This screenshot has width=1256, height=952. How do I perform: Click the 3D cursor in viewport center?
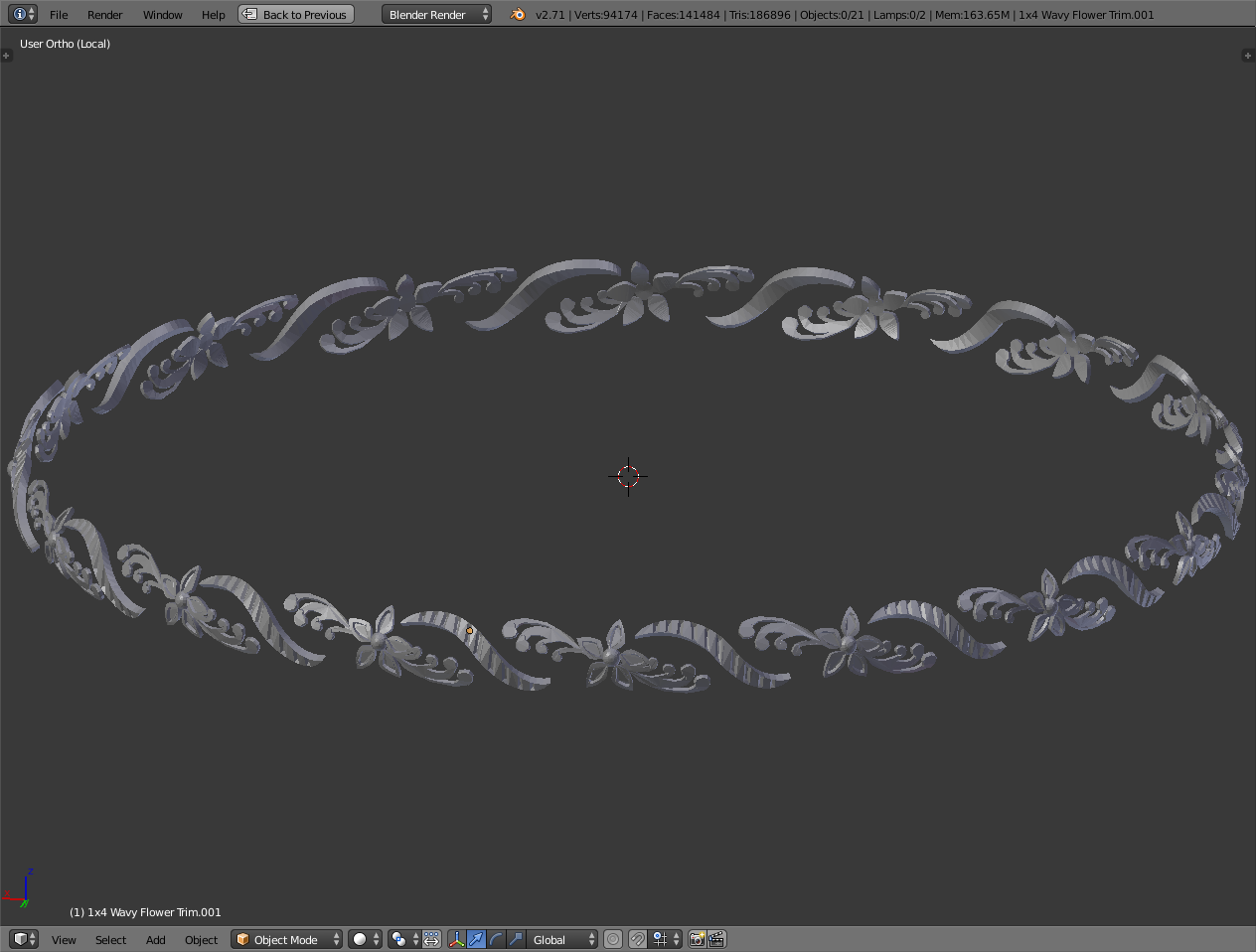(628, 476)
